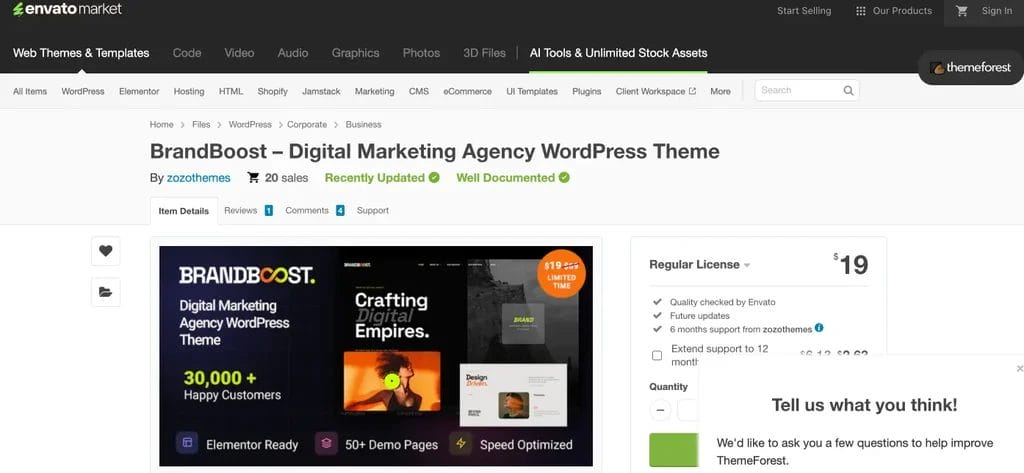Click the BrandBoost preview image
Image resolution: width=1024 pixels, height=473 pixels.
click(x=376, y=356)
